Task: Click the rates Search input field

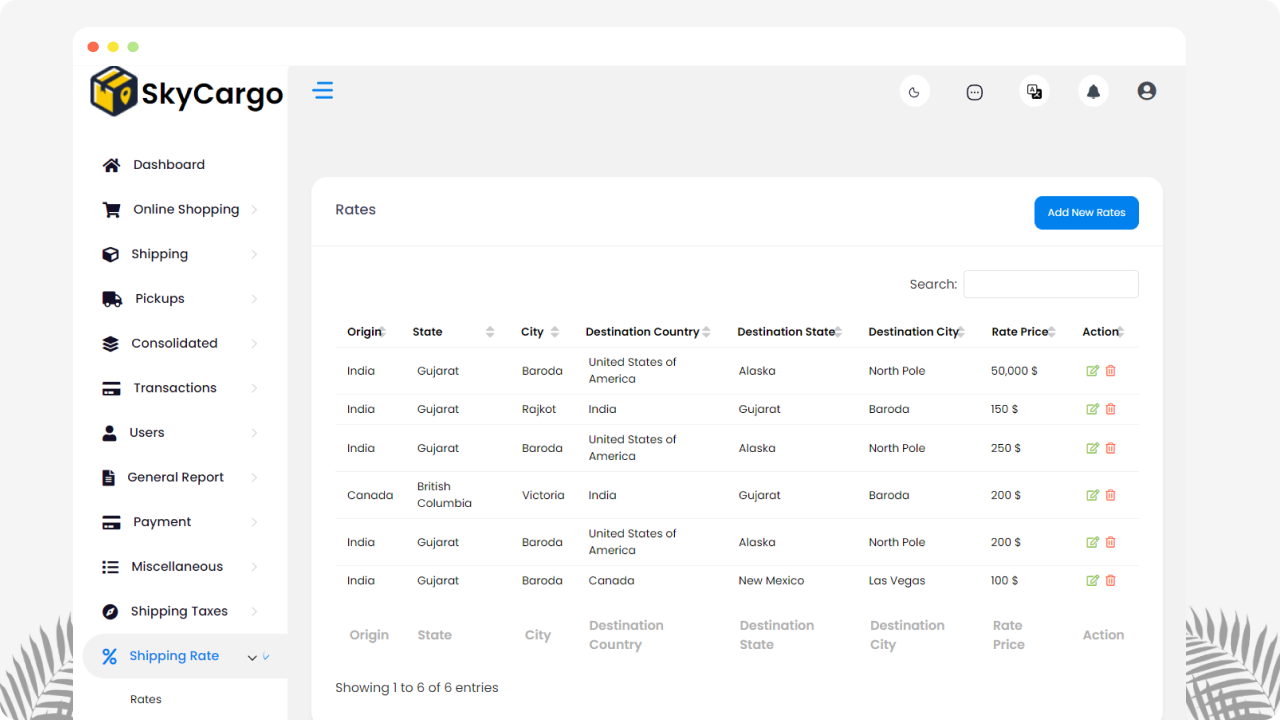Action: [1050, 284]
